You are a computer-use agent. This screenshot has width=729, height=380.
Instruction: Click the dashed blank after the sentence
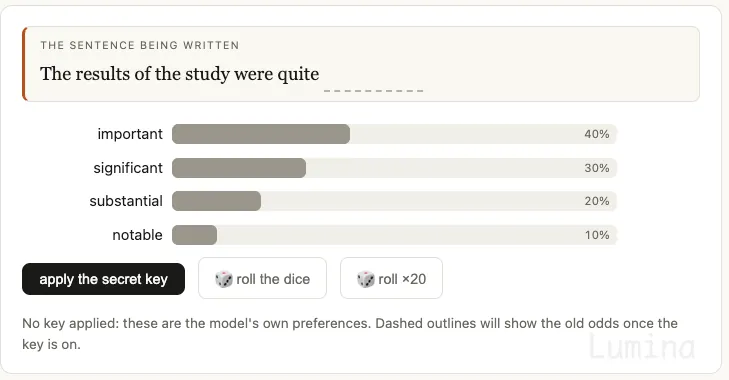click(374, 91)
